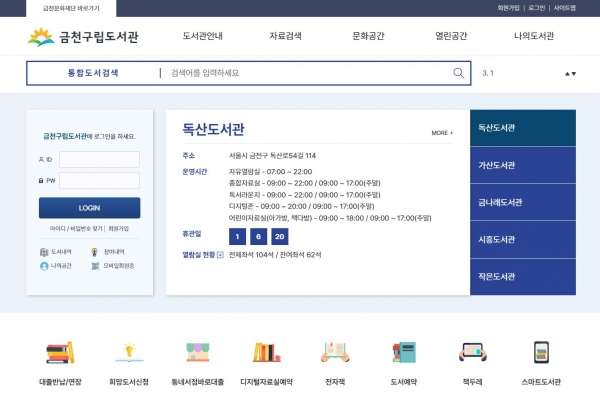Expand 열람실 현황 plus icon
The height and width of the screenshot is (399, 600).
(x=220, y=255)
